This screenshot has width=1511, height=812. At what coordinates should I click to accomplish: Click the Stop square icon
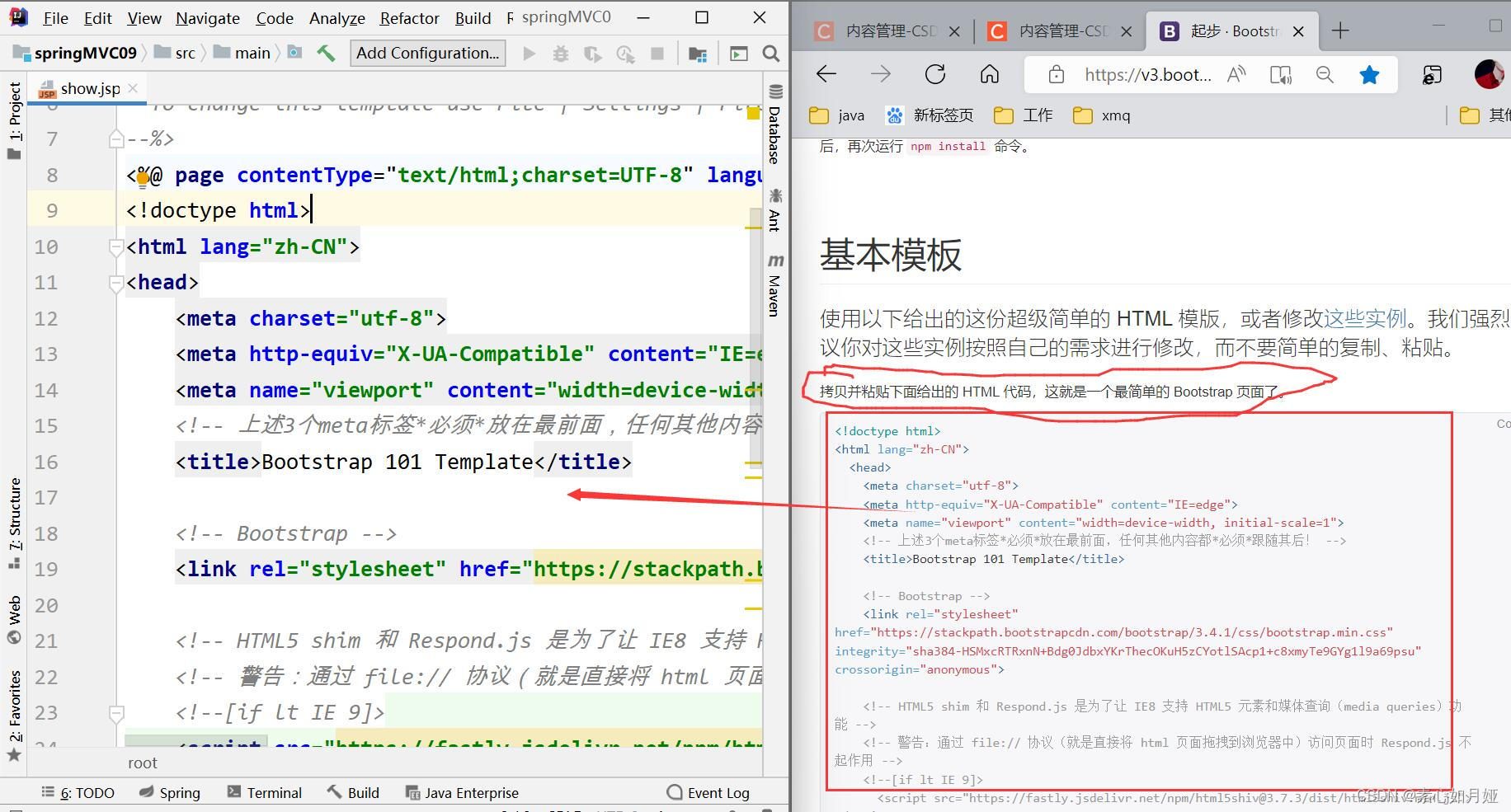657,54
